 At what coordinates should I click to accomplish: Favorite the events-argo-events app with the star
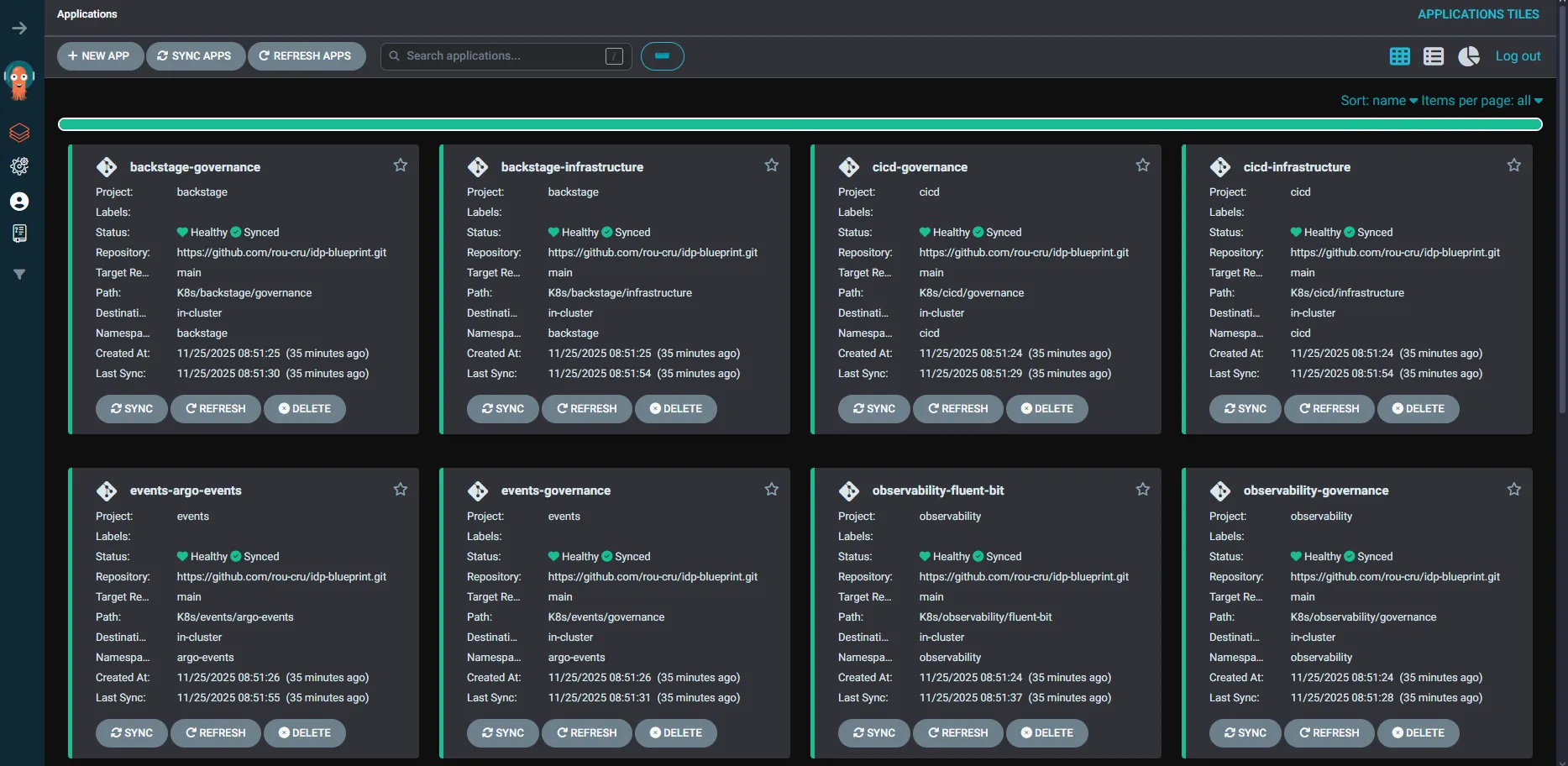(x=401, y=489)
